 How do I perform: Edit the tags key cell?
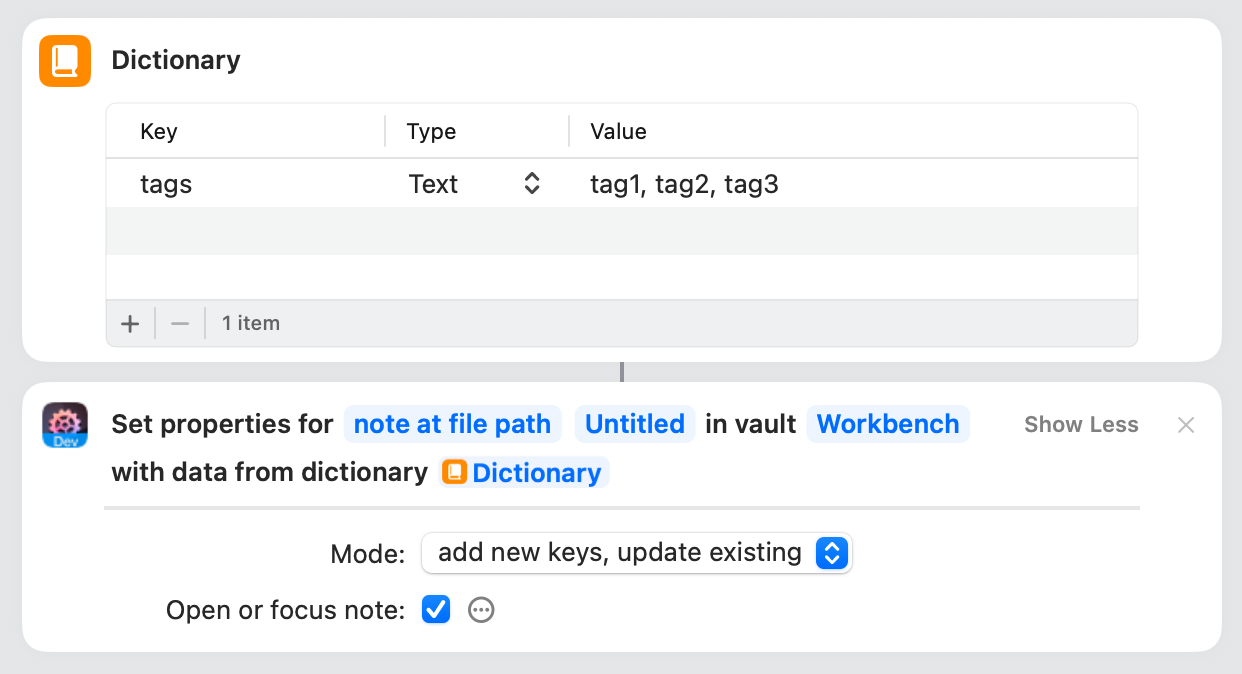[x=167, y=184]
